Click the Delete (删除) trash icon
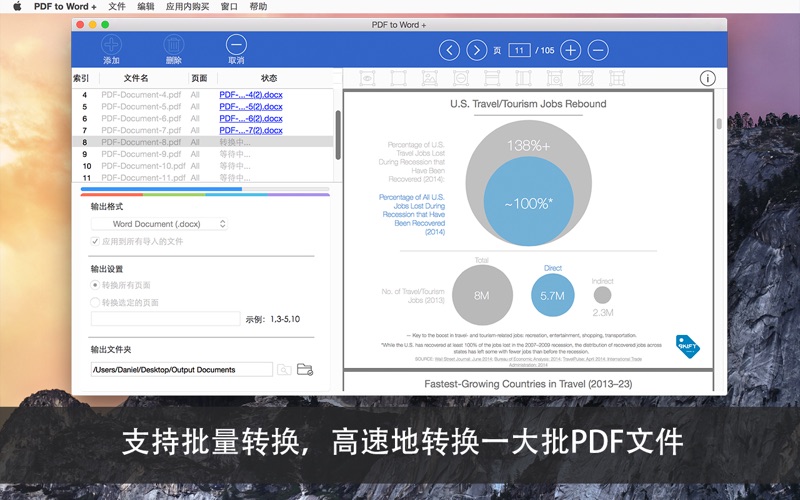This screenshot has height=500, width=800. pyautogui.click(x=173, y=45)
